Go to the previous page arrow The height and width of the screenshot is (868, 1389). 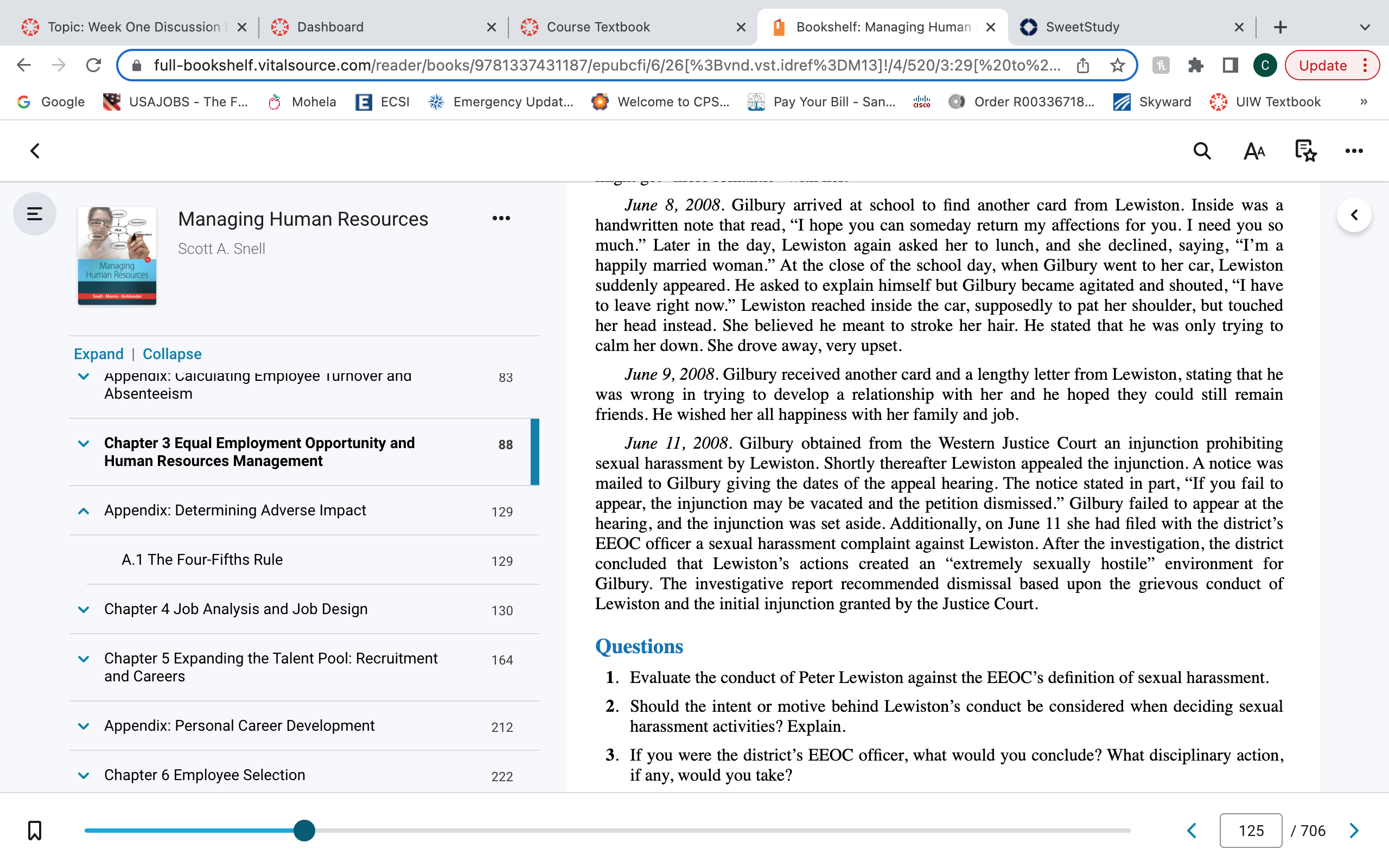[x=1192, y=831]
